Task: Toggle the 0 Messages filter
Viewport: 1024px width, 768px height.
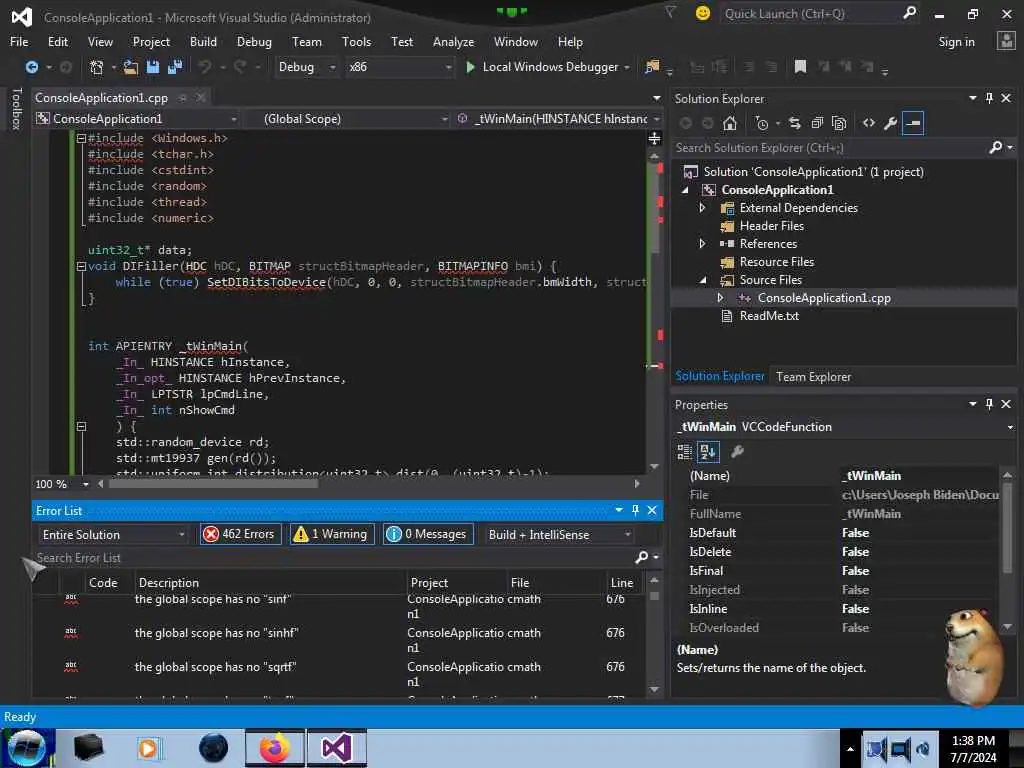Action: coord(428,534)
